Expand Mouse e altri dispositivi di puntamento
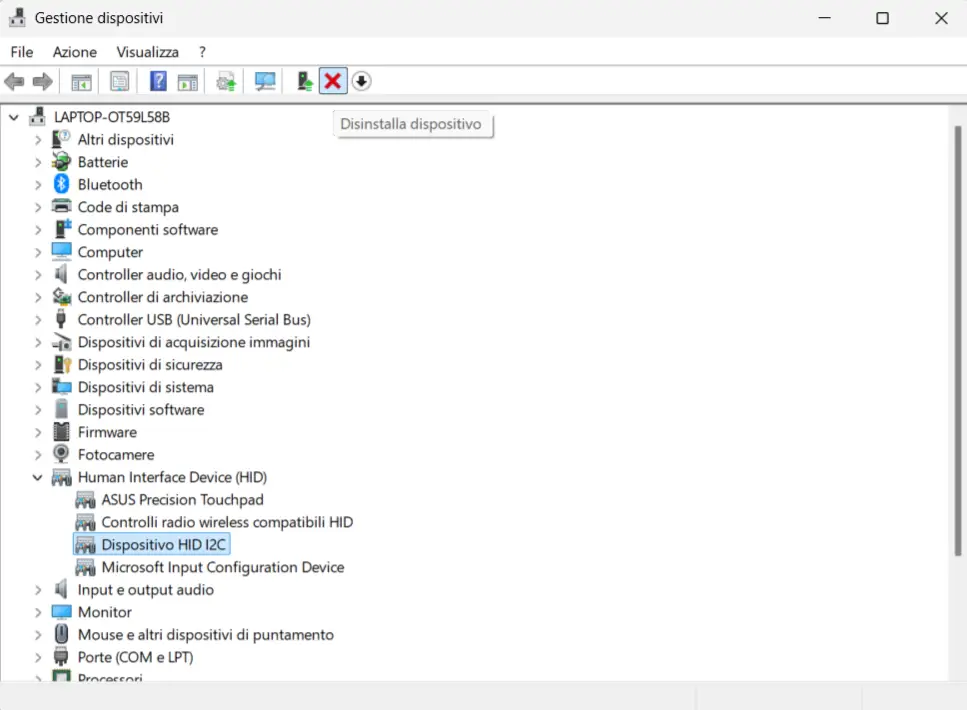The image size is (967, 710). click(x=38, y=635)
